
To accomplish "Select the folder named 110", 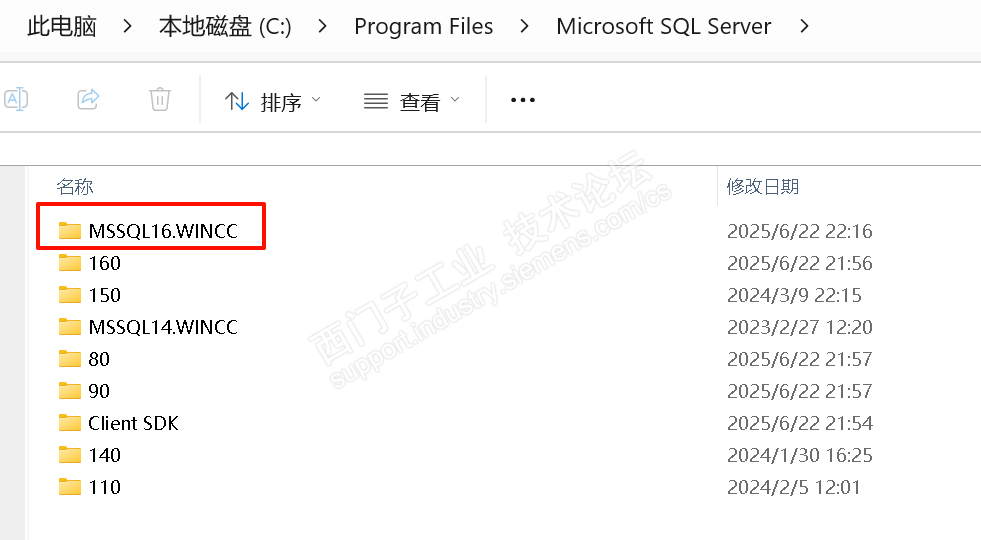I will point(104,487).
